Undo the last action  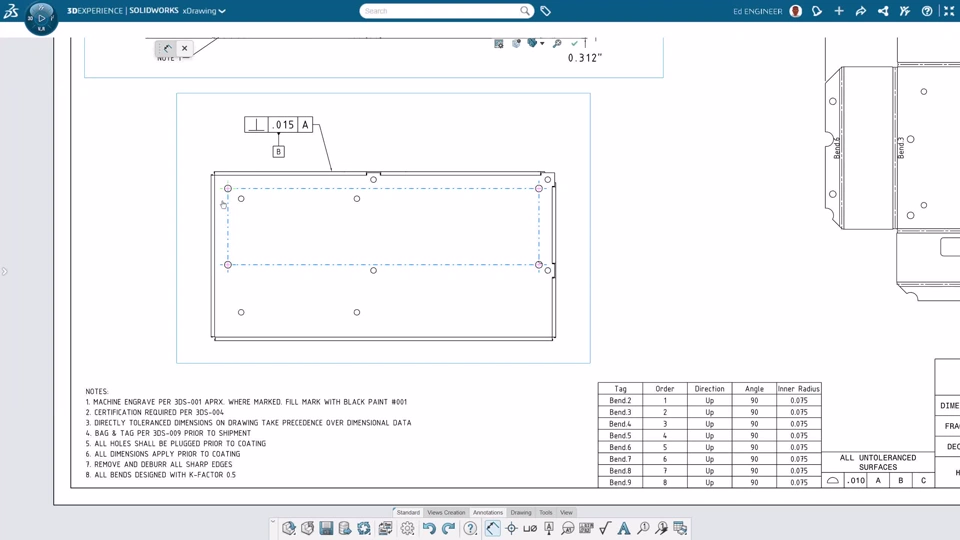pos(429,528)
